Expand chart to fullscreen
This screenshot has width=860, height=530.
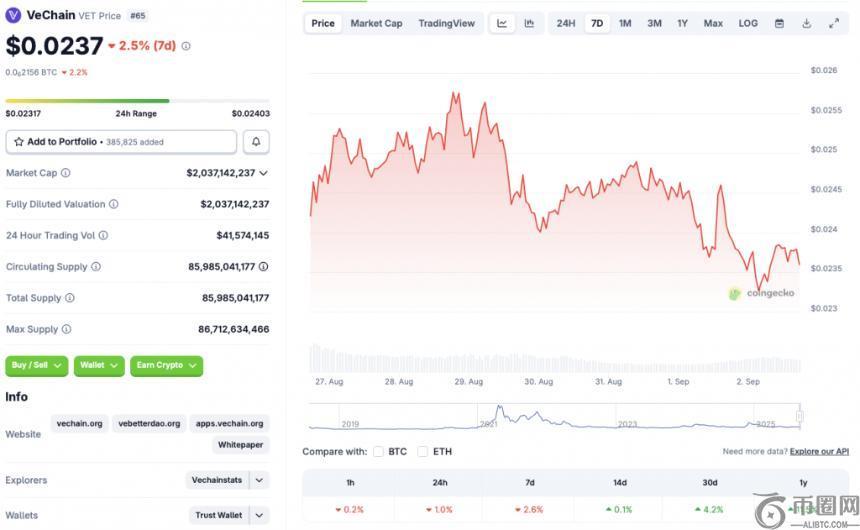pyautogui.click(x=834, y=23)
